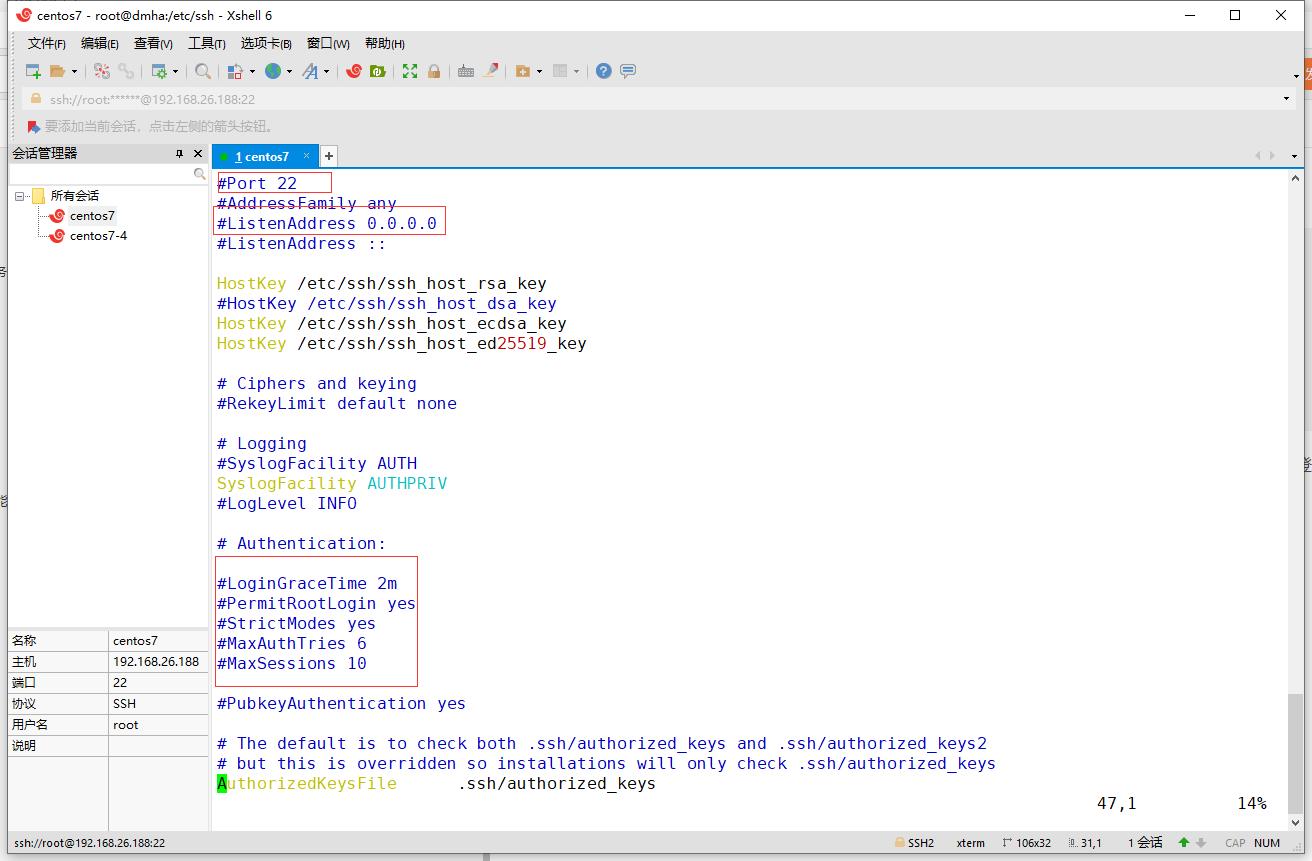Screen dimensions: 1312x861
Task: Open the 帮助(H) menu
Action: click(x=385, y=43)
